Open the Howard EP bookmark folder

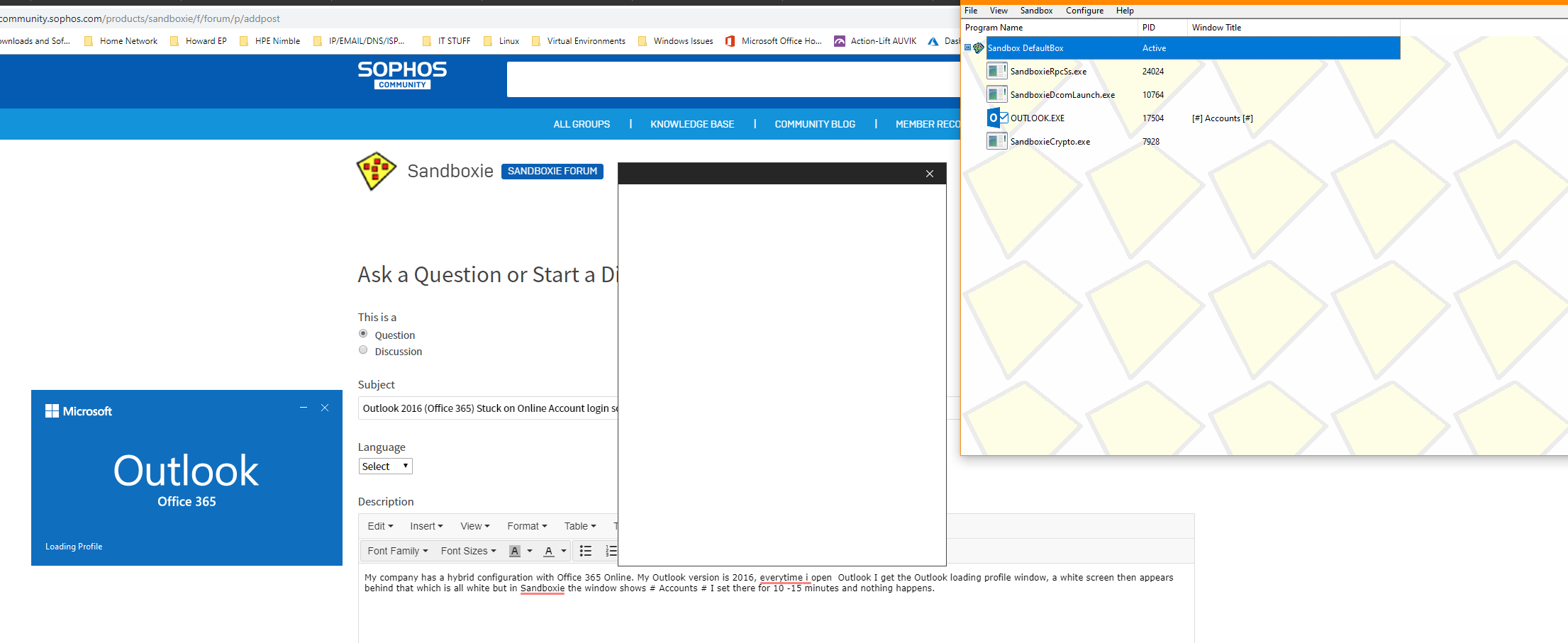coord(198,41)
